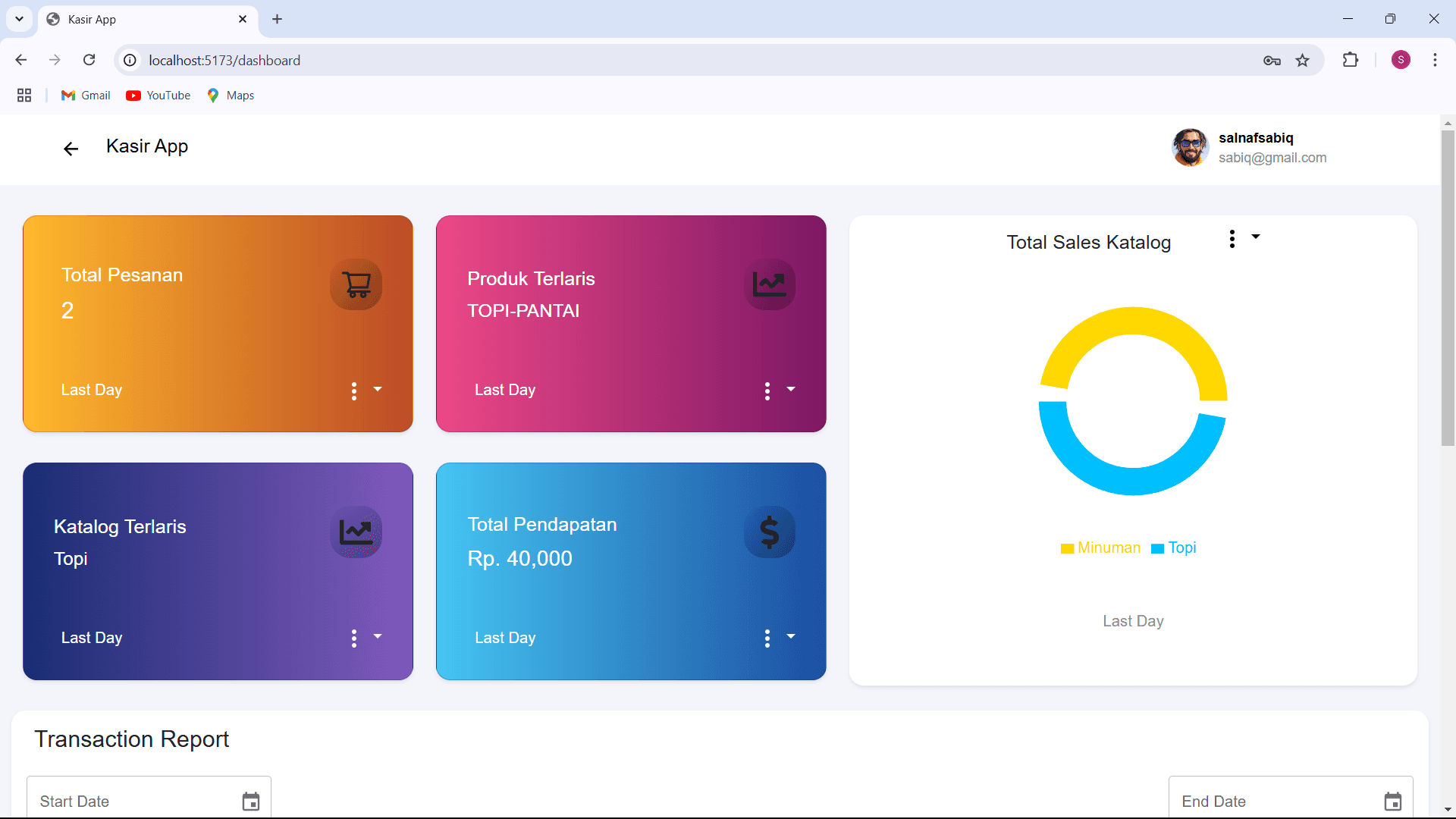
Task: Open the kebab menu on Total Pesanan card
Action: pyautogui.click(x=354, y=391)
